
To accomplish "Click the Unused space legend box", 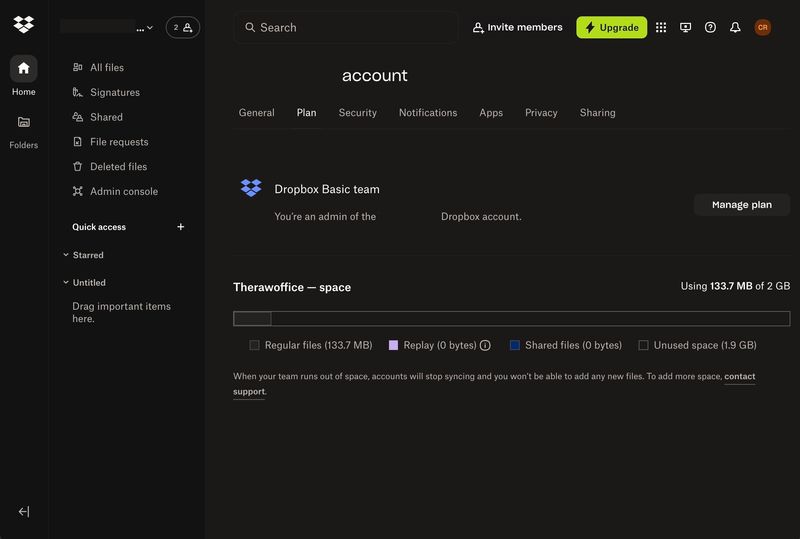I will [644, 345].
